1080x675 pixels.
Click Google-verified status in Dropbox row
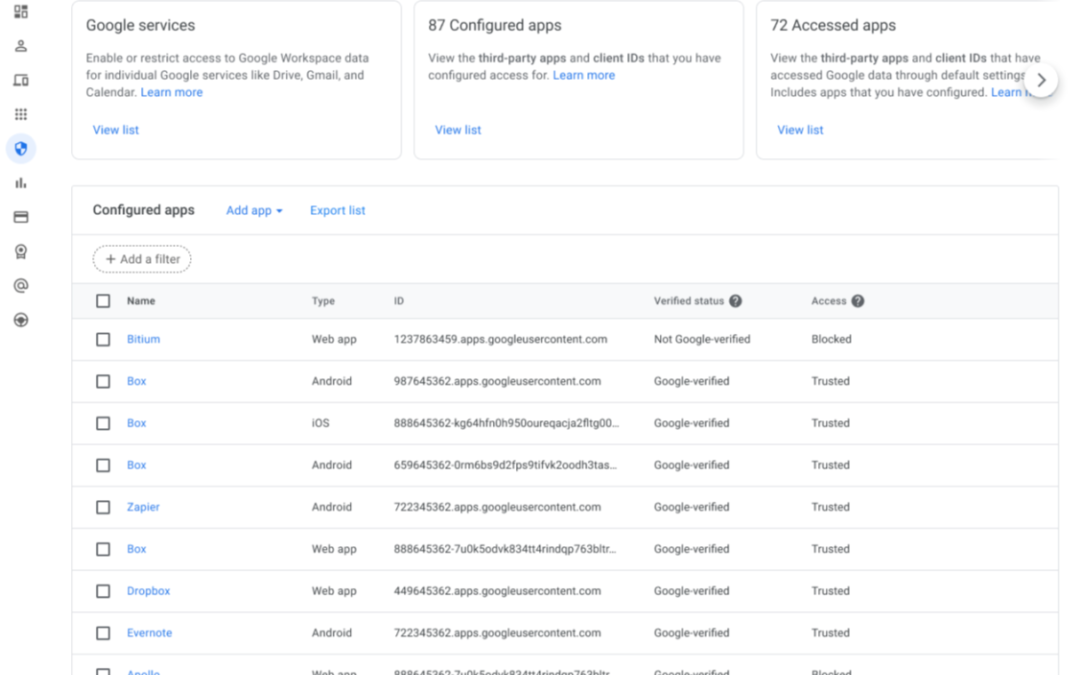point(692,591)
